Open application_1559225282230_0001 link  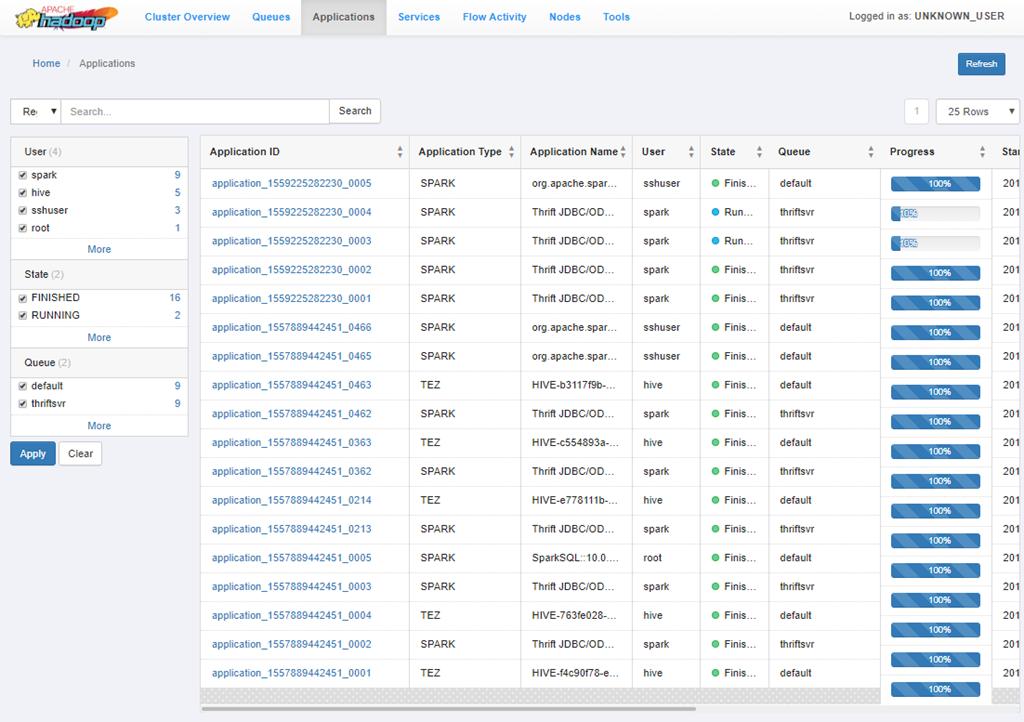pos(291,298)
